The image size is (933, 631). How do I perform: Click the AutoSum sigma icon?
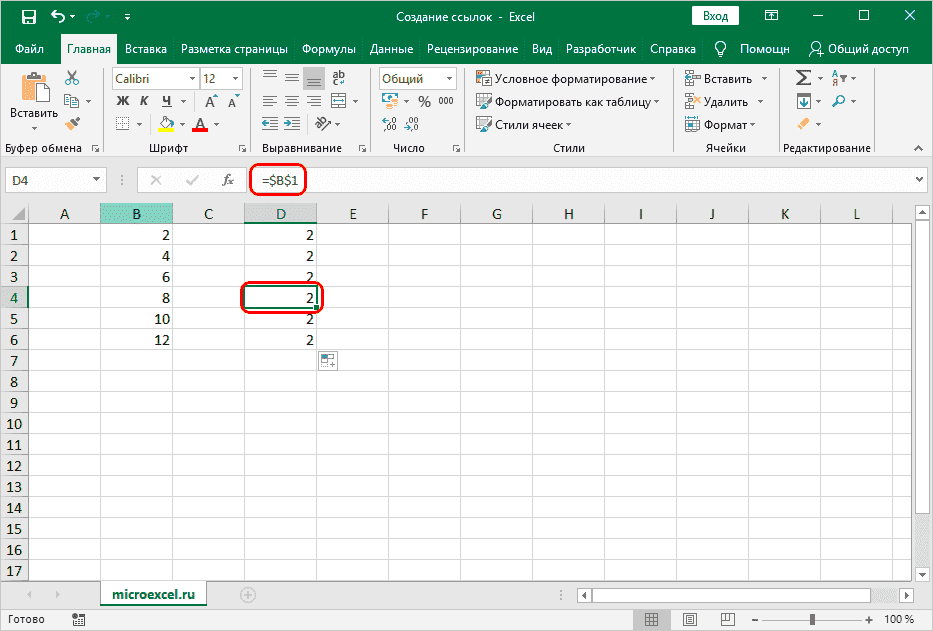[803, 78]
